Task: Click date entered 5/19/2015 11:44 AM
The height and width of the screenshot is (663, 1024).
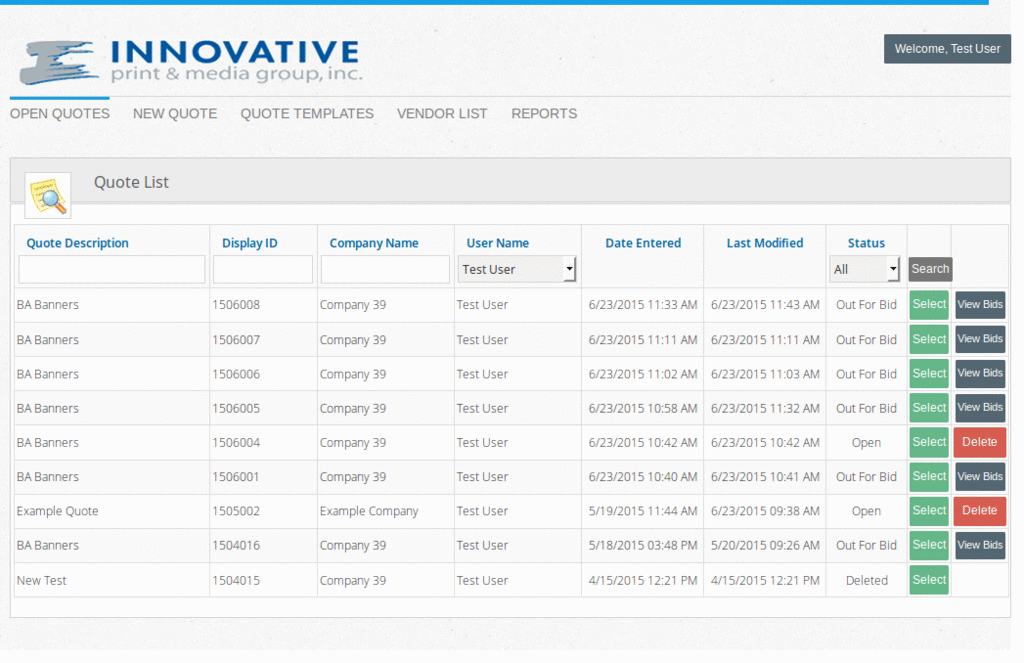Action: (x=643, y=511)
